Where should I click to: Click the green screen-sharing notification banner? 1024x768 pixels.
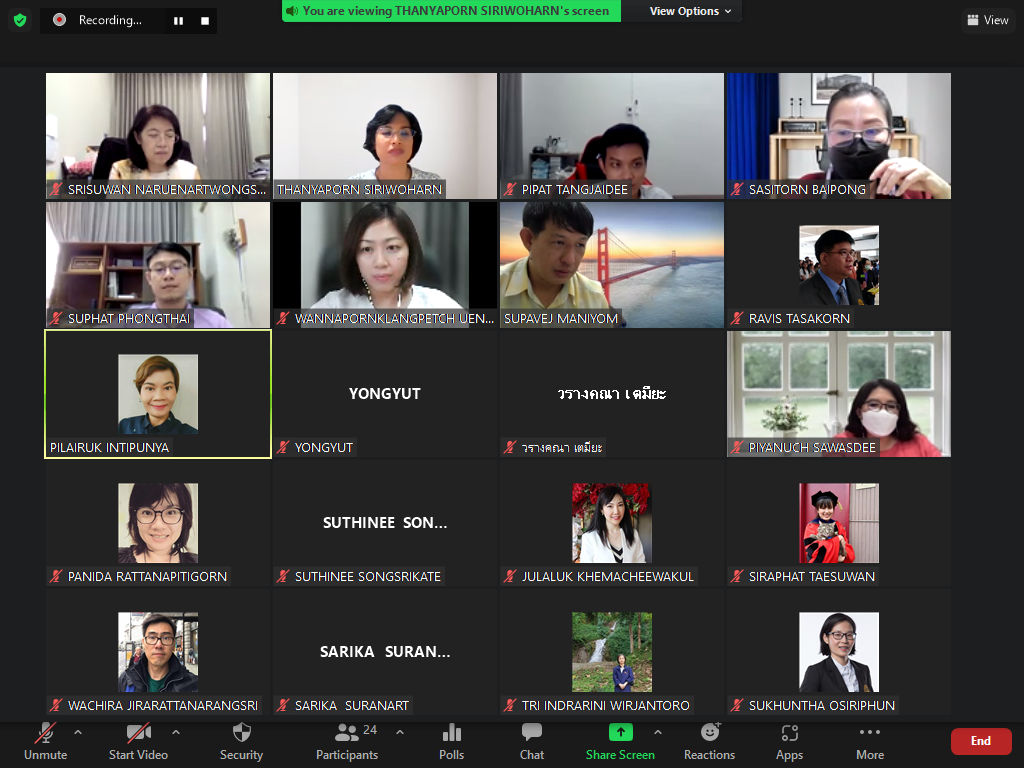click(x=451, y=10)
